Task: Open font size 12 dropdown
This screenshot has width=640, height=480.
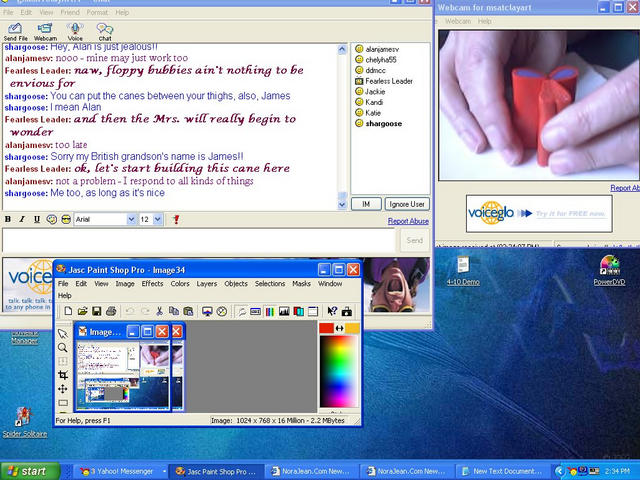Action: (158, 220)
